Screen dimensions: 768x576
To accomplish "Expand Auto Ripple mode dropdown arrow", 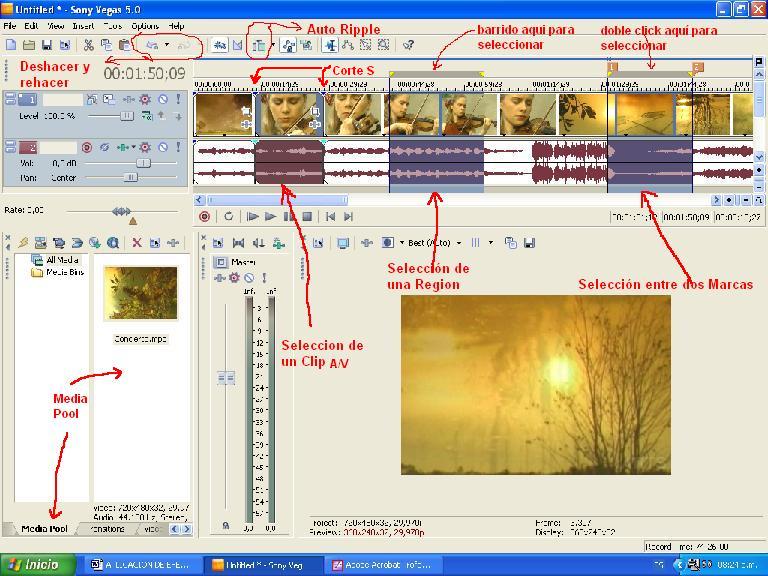I will coord(271,45).
